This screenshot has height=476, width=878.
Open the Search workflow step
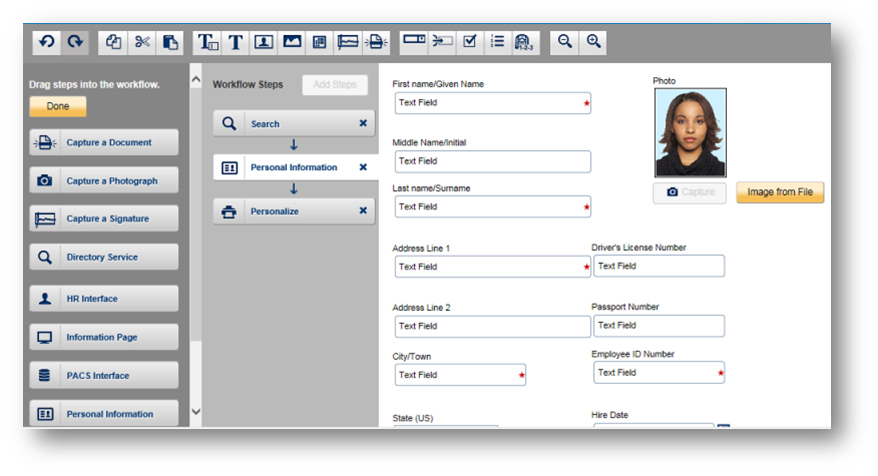294,123
